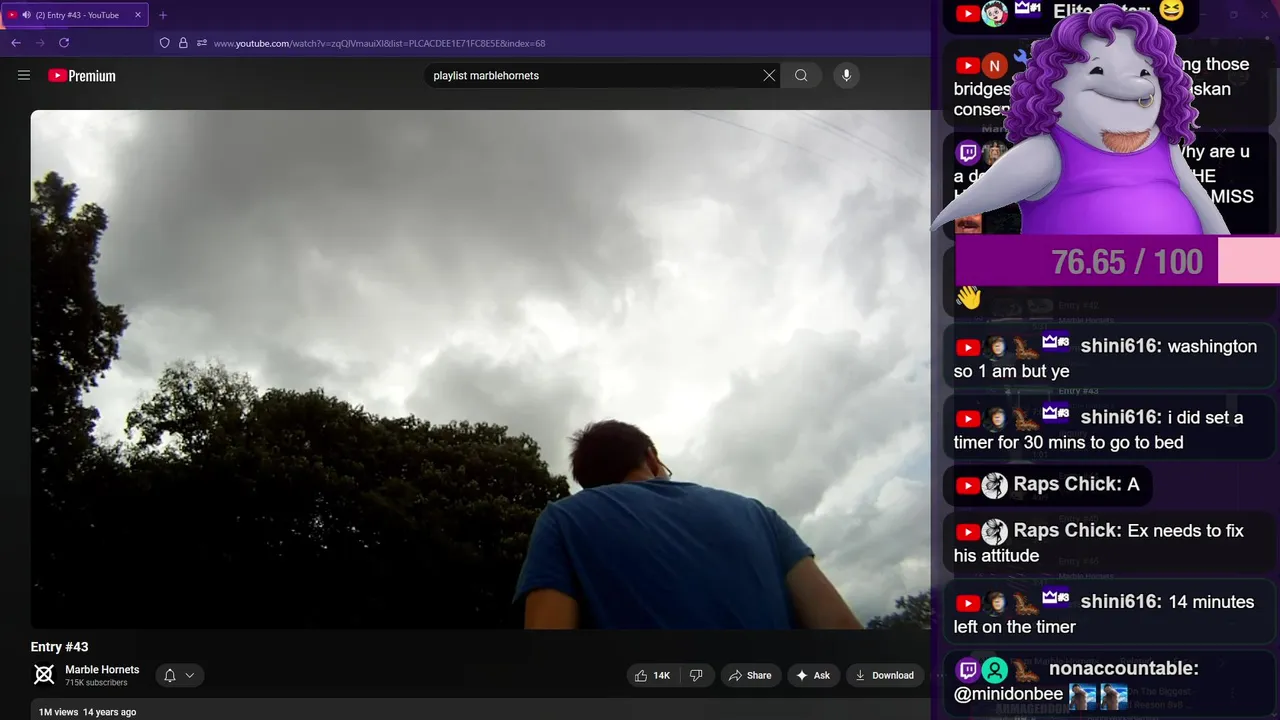The image size is (1280, 720).
Task: Like the video with 14K likes
Action: (652, 676)
